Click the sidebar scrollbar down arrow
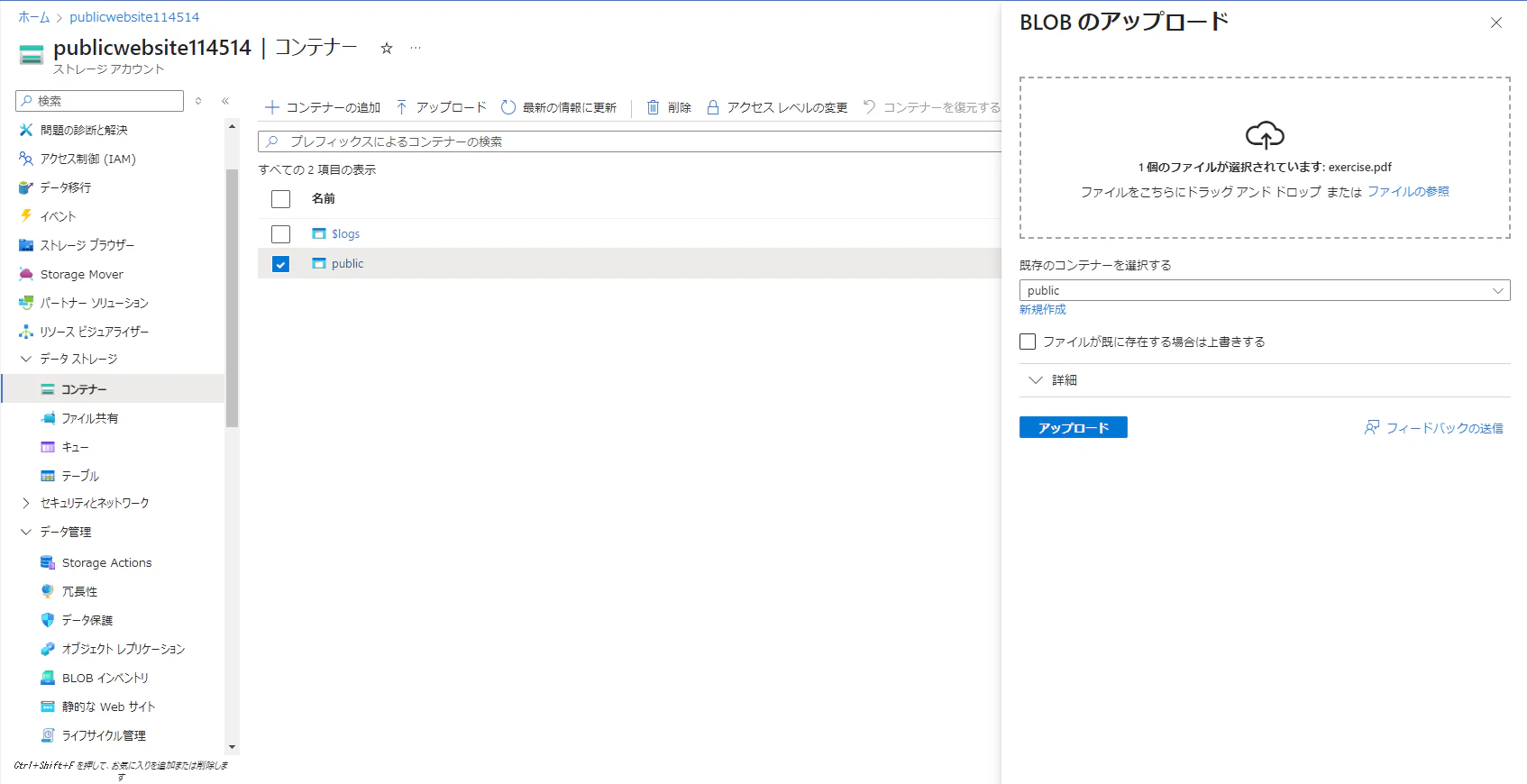1527x784 pixels. (x=233, y=747)
